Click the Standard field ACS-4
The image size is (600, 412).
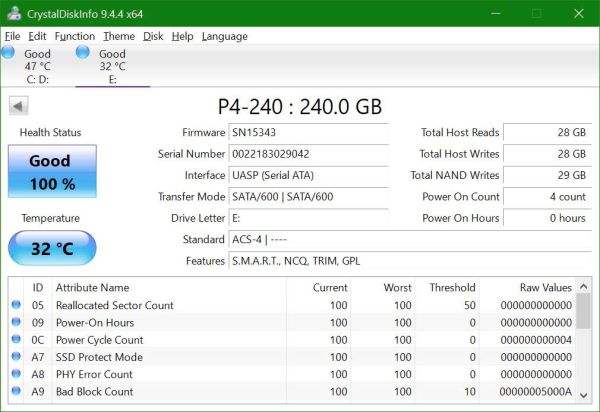(x=410, y=239)
